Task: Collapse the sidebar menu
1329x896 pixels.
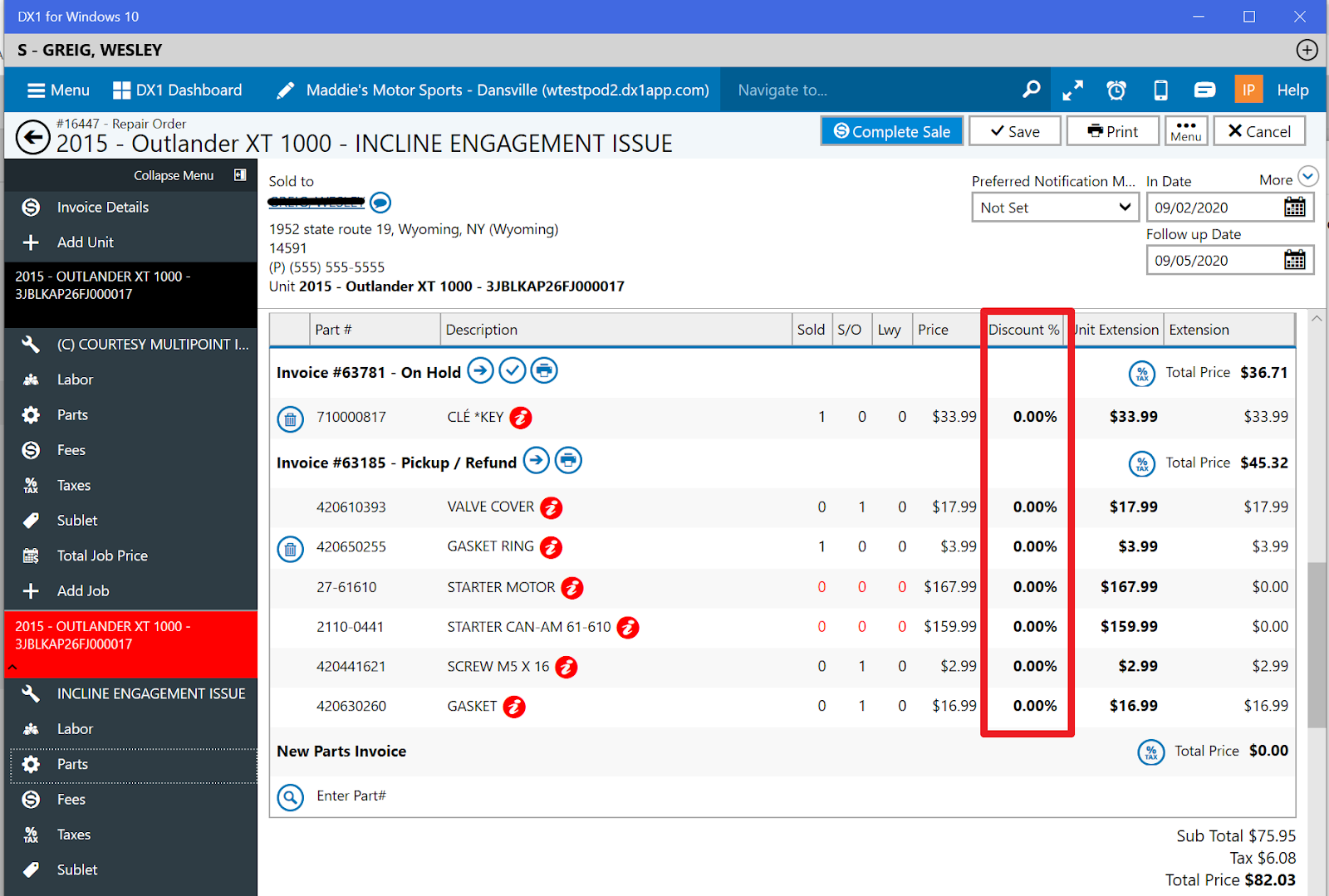Action: (189, 175)
